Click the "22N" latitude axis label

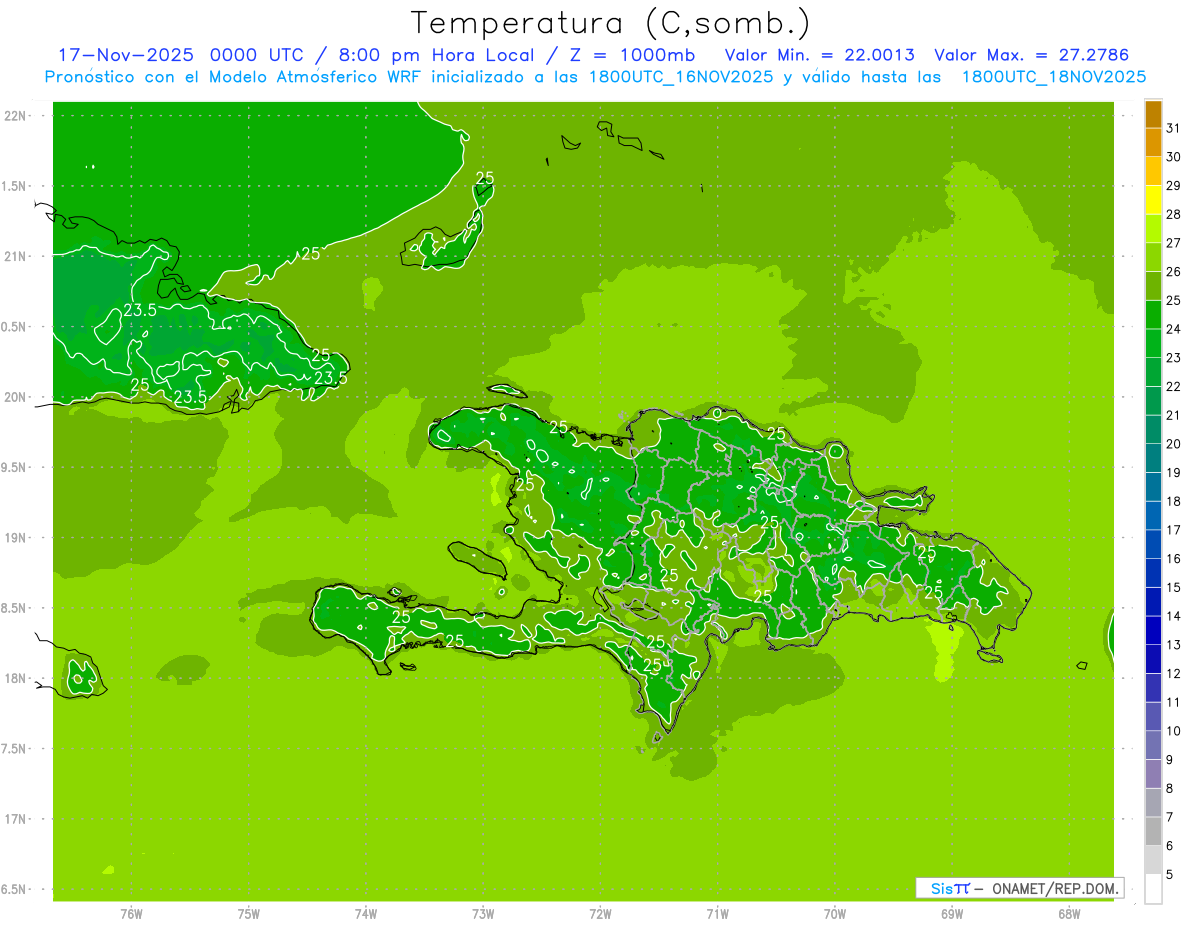pyautogui.click(x=17, y=115)
